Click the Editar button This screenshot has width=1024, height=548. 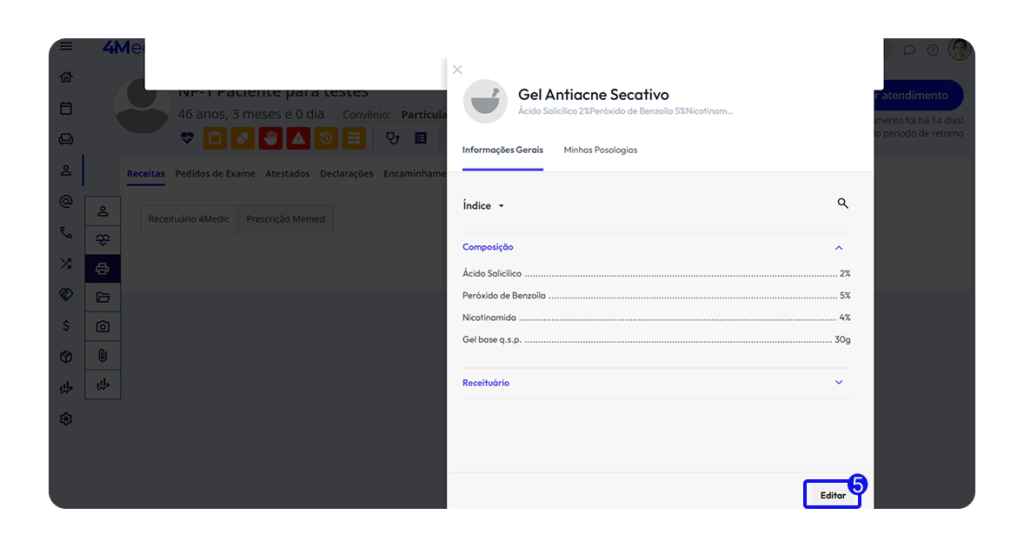[832, 495]
